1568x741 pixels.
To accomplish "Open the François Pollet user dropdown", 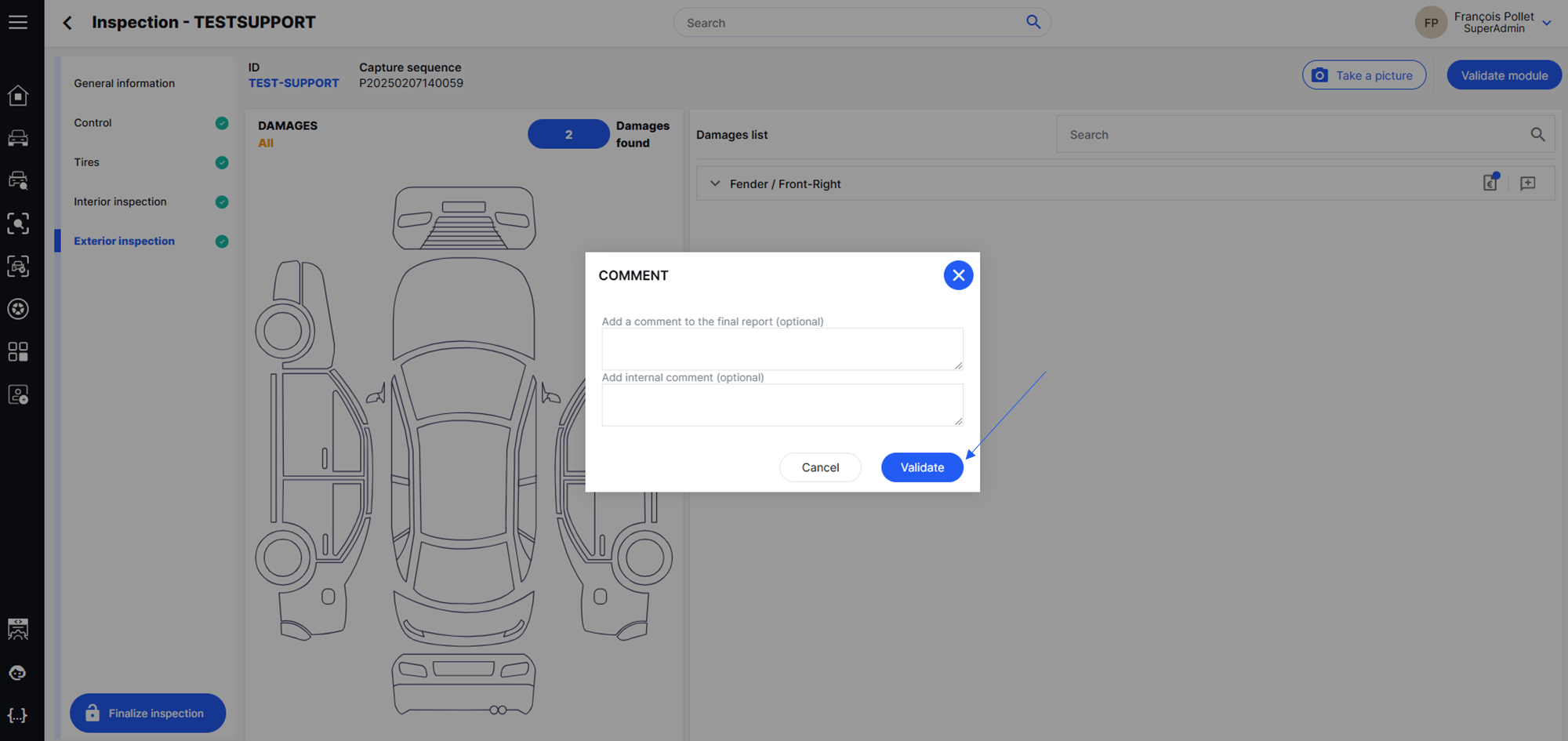I will click(x=1546, y=23).
